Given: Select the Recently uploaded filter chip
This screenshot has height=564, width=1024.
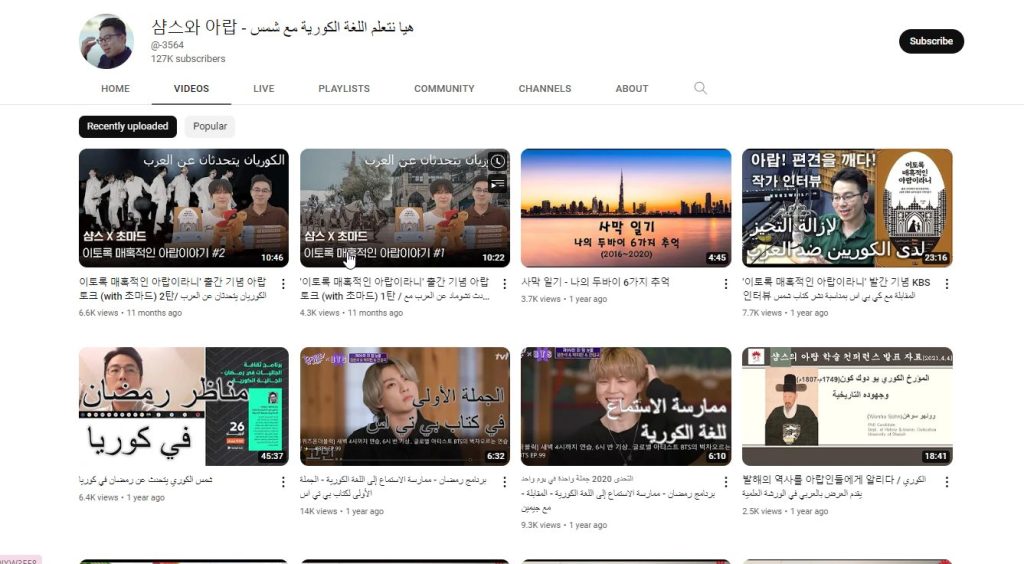Looking at the screenshot, I should coord(127,127).
